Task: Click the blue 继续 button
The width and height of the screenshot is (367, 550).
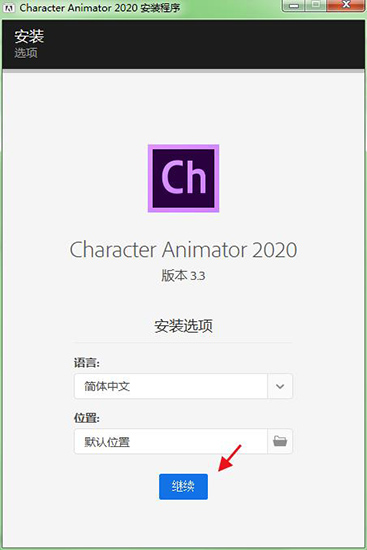Action: [184, 487]
